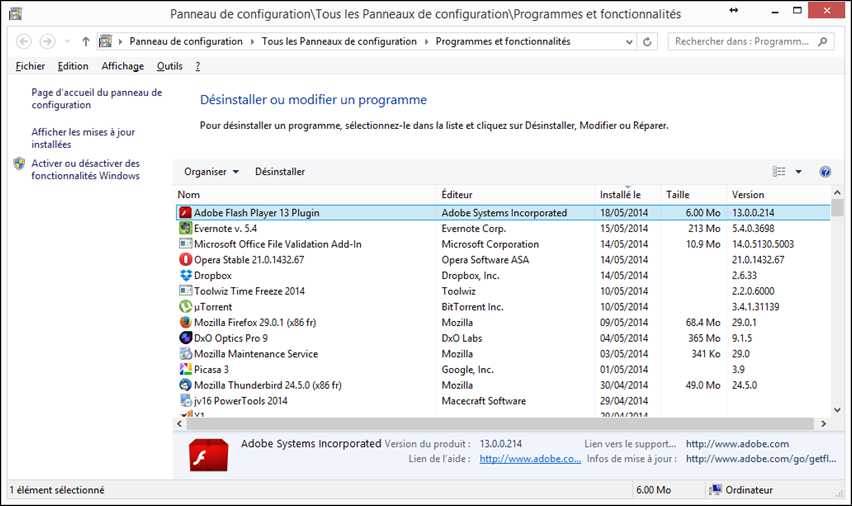This screenshot has height=506, width=852.
Task: Open Page d'accueil du panneau de configuration
Action: point(97,98)
